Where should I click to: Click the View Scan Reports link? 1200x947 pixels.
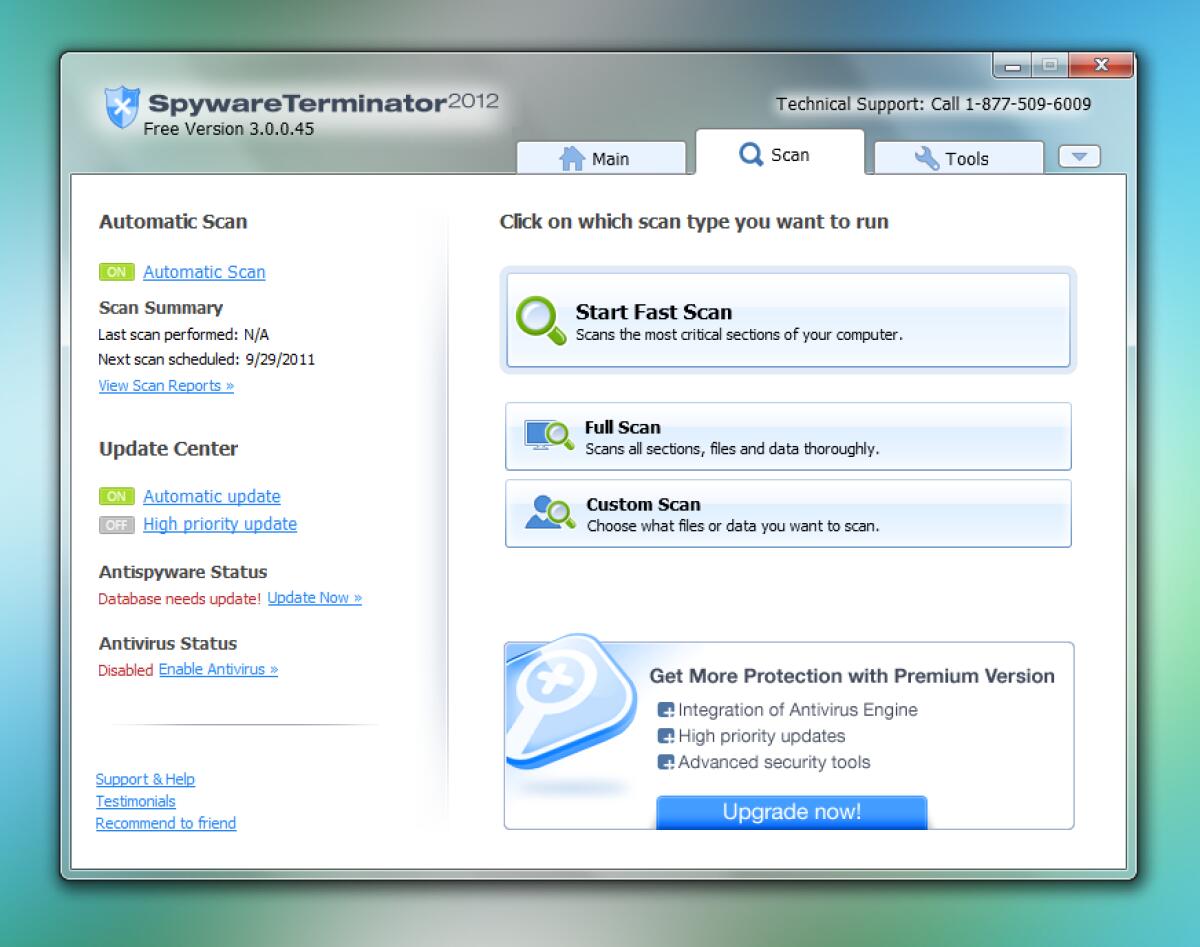click(165, 385)
